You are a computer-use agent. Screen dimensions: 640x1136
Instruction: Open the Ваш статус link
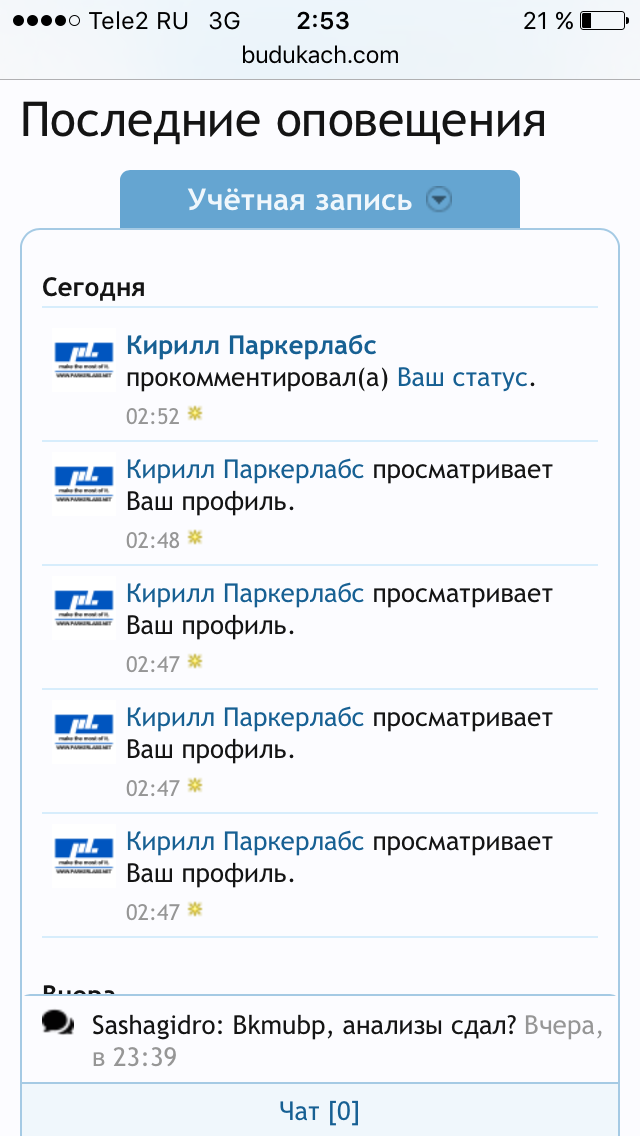(x=462, y=378)
